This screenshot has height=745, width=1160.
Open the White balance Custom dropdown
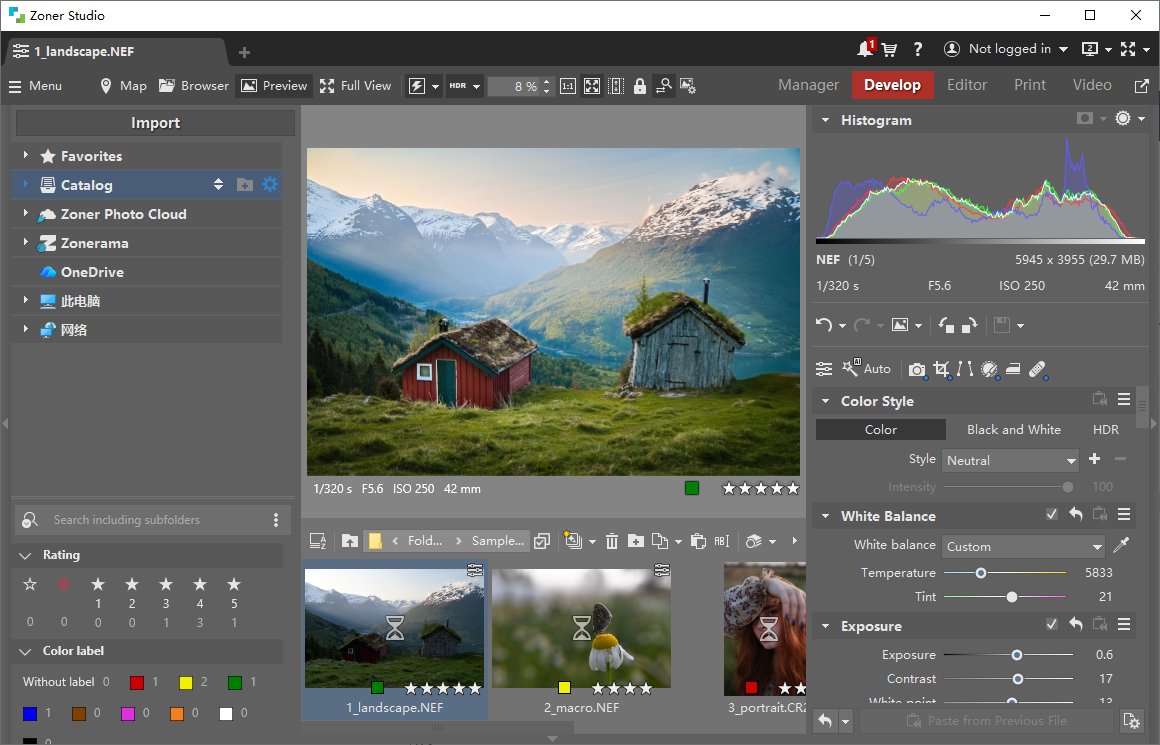pos(1023,547)
